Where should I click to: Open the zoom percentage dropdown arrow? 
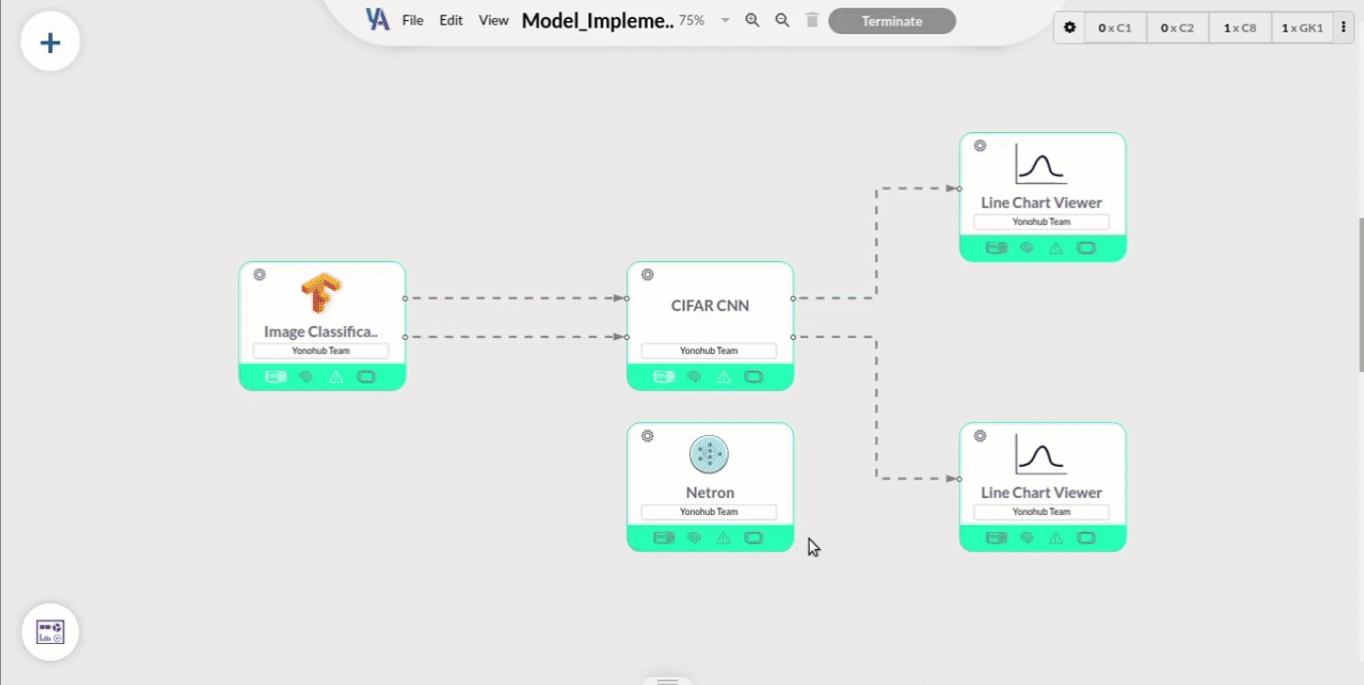click(x=725, y=21)
